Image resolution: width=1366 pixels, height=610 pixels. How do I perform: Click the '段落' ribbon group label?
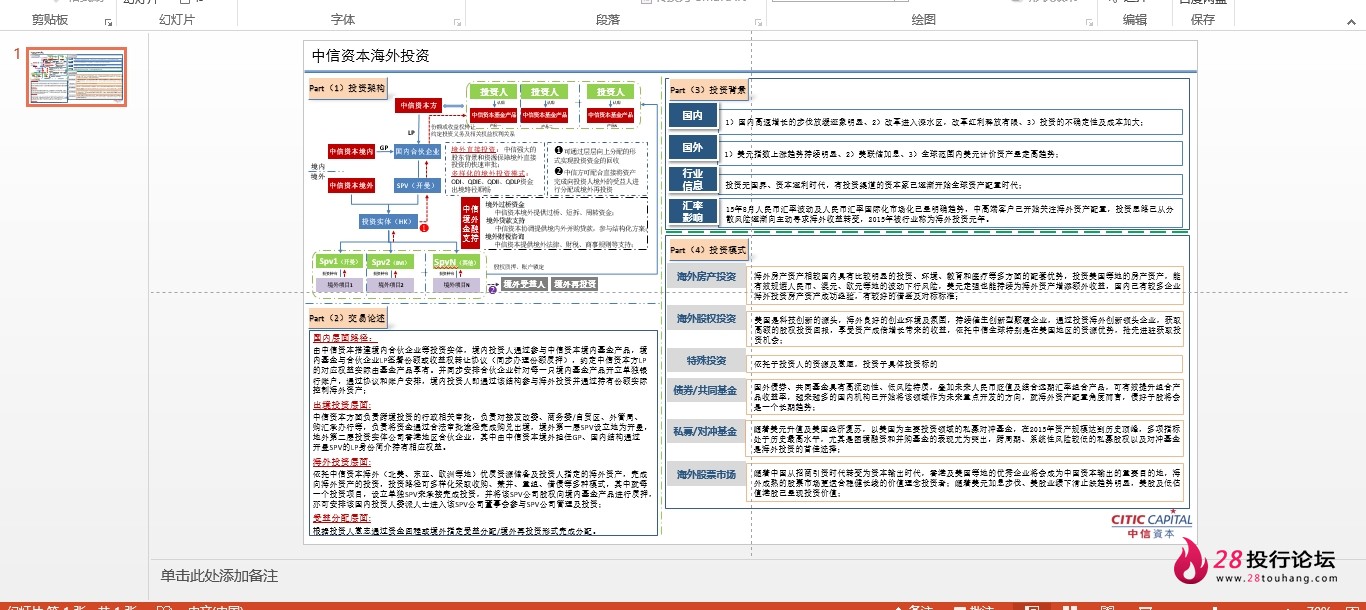click(608, 20)
